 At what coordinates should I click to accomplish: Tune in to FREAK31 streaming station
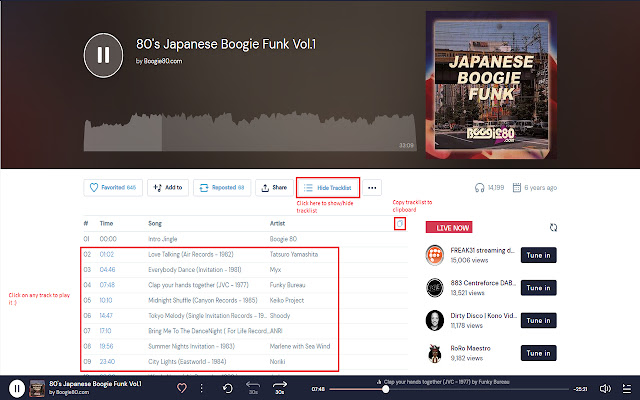coord(538,255)
